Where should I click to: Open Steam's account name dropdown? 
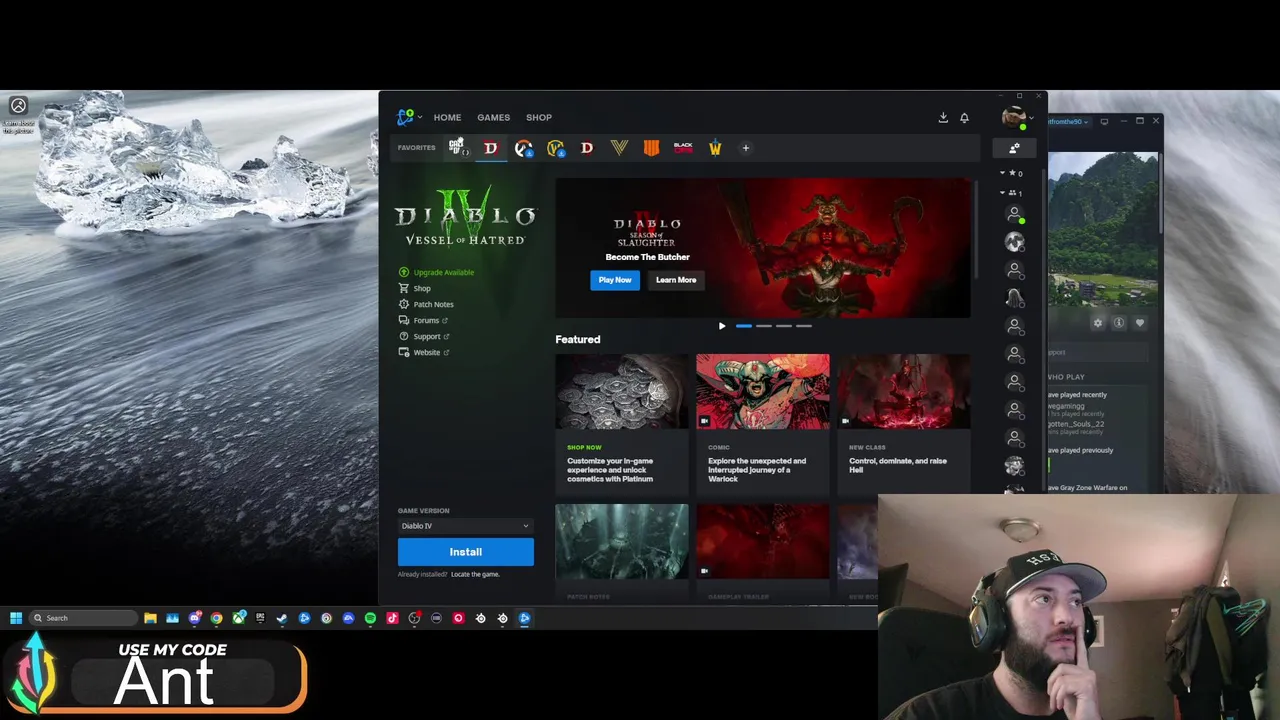[1068, 121]
